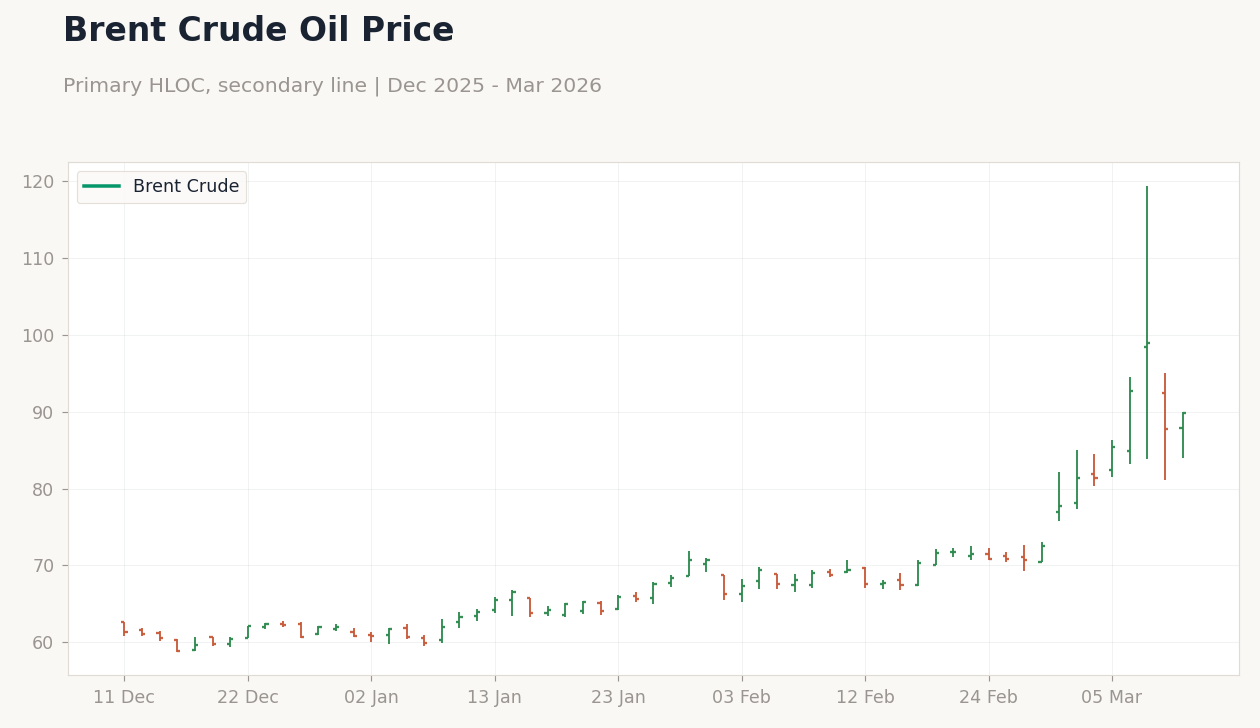
Task: Click the green bar at 05 Mar
Action: (1112, 458)
